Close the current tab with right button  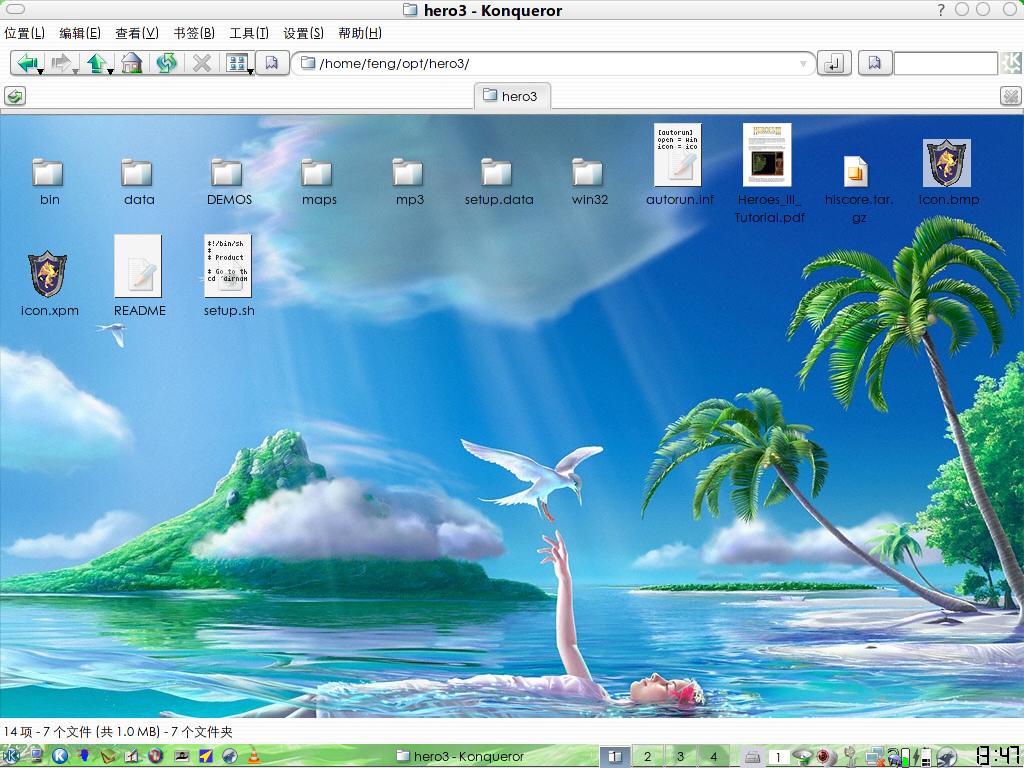(x=1010, y=97)
